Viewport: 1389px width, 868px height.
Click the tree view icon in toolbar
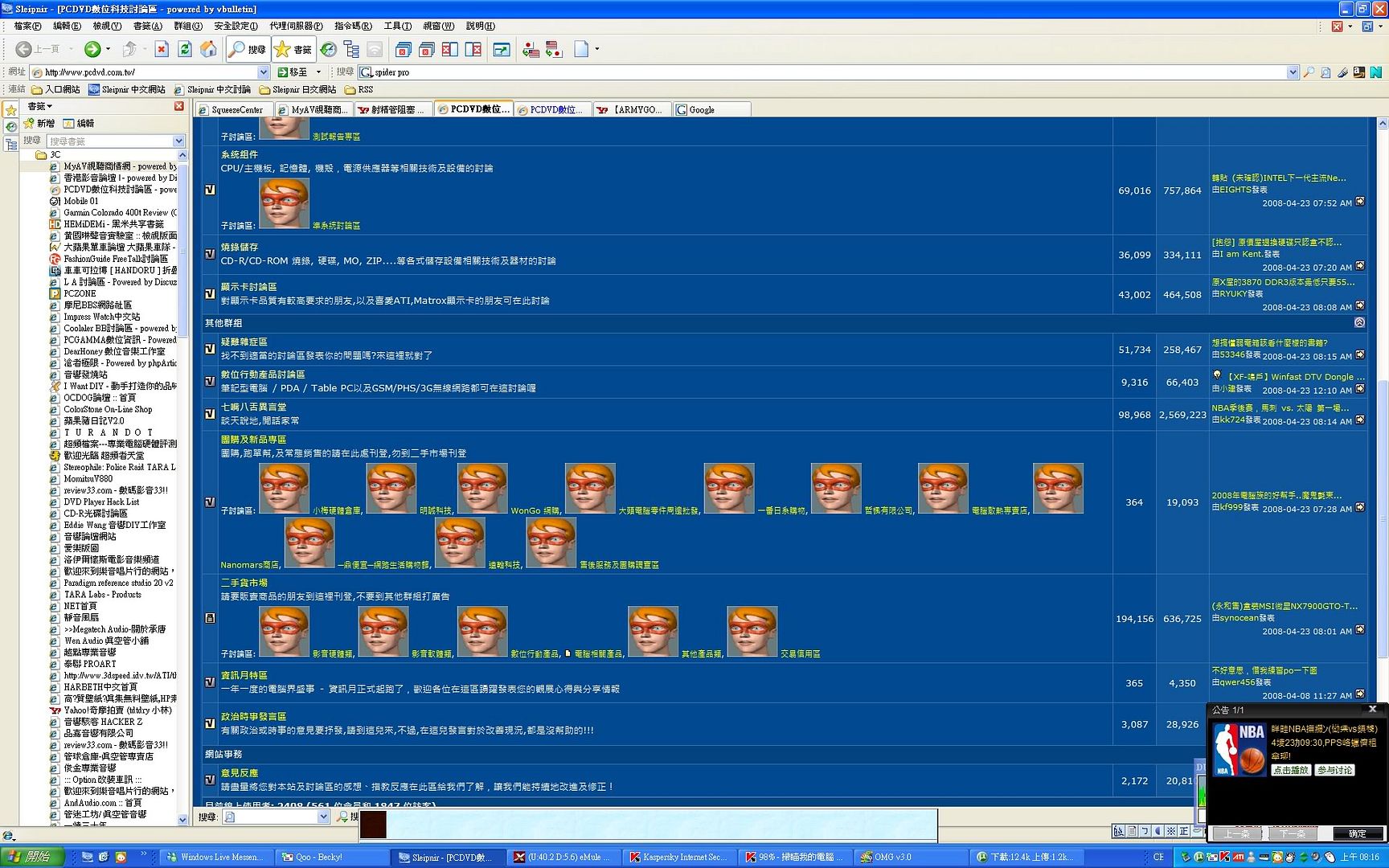(351, 50)
